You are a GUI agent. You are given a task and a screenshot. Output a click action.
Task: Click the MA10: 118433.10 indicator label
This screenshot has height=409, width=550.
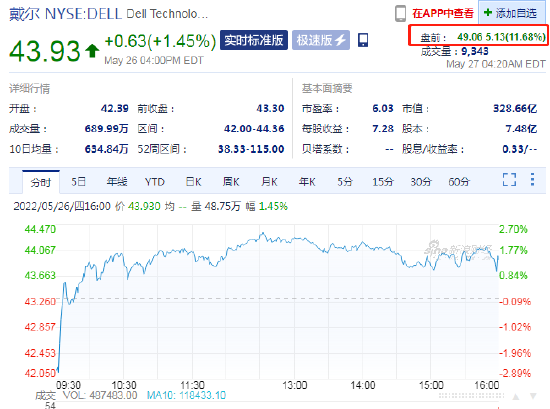[x=186, y=396]
